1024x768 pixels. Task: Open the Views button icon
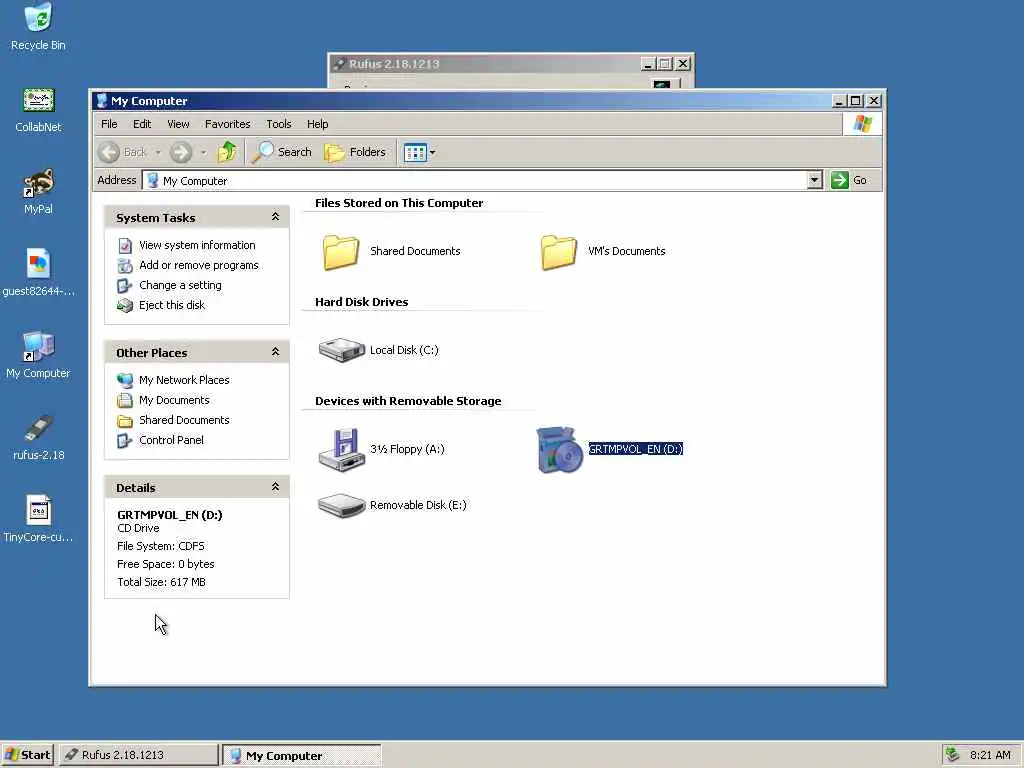tap(415, 153)
